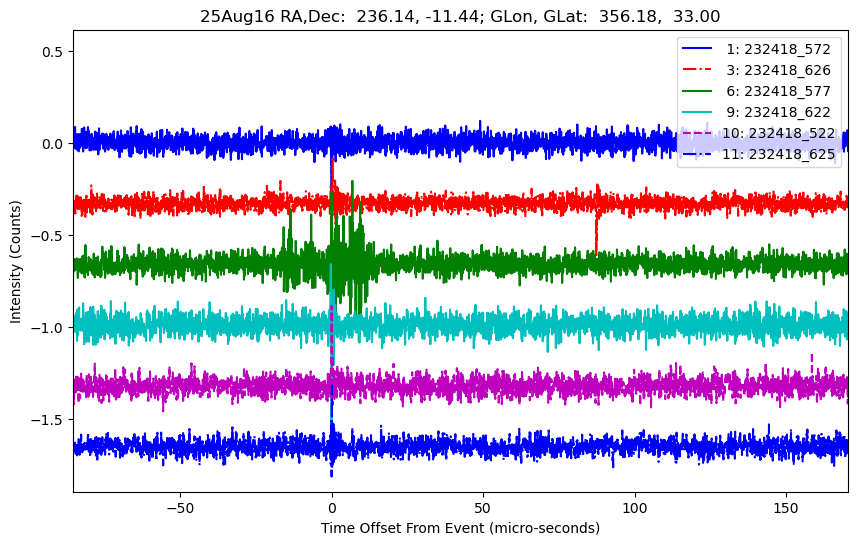Select legend entry 3: 232418_626
The height and width of the screenshot is (545, 858).
click(756, 70)
